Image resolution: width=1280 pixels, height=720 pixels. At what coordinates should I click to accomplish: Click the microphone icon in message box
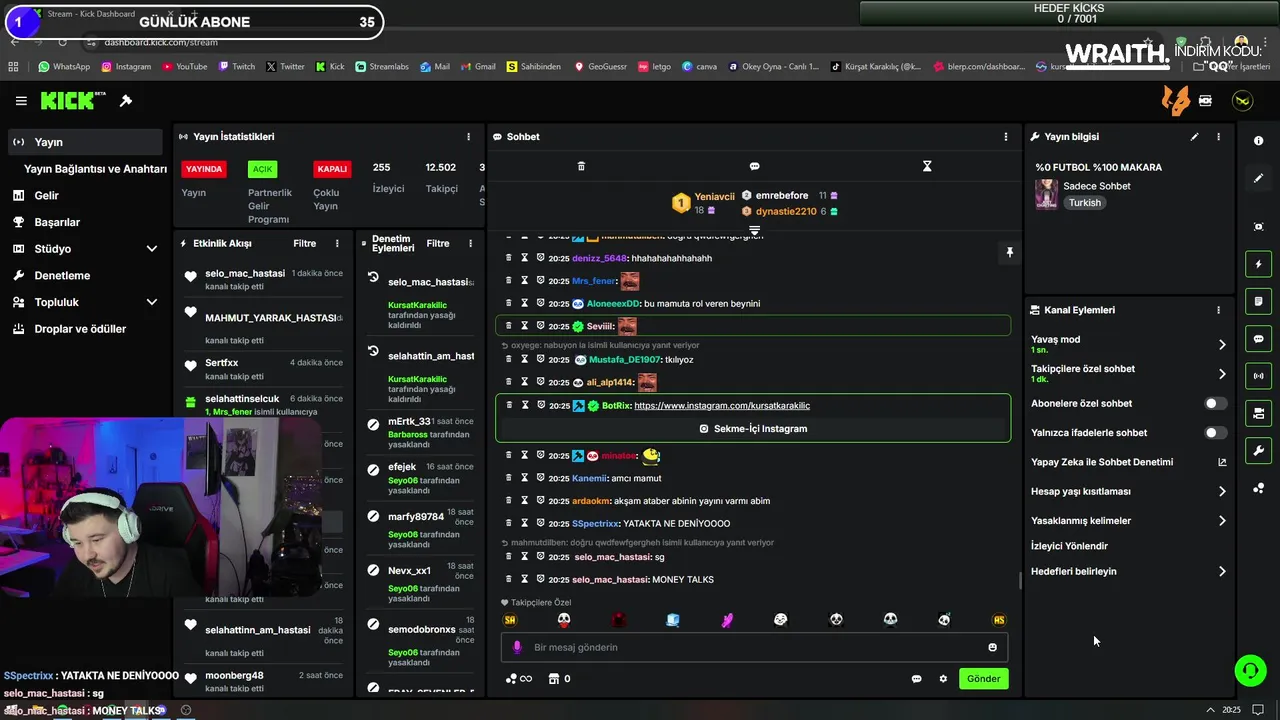(517, 647)
